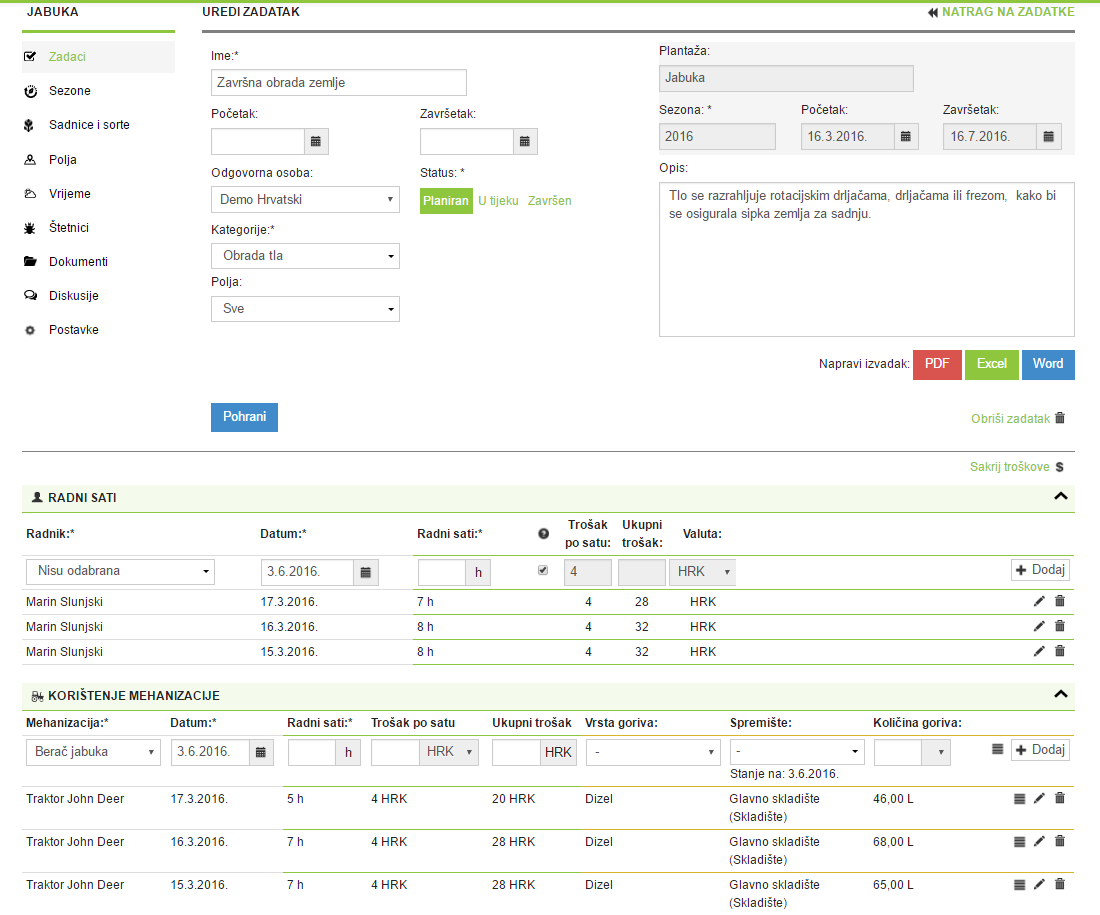Open Polja dropdown showing Sve

[305, 309]
